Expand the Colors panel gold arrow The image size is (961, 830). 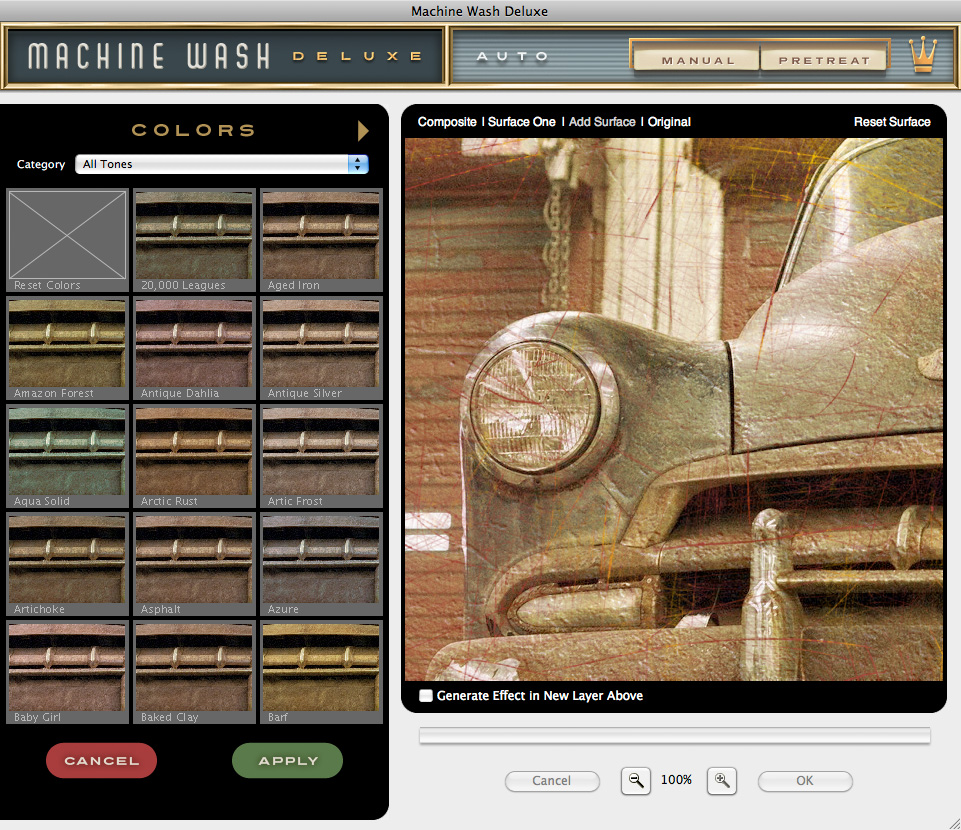[x=363, y=131]
